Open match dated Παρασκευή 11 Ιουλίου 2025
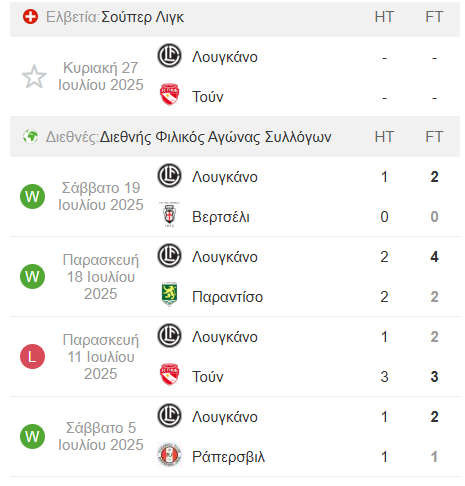465x486 pixels. [101, 357]
